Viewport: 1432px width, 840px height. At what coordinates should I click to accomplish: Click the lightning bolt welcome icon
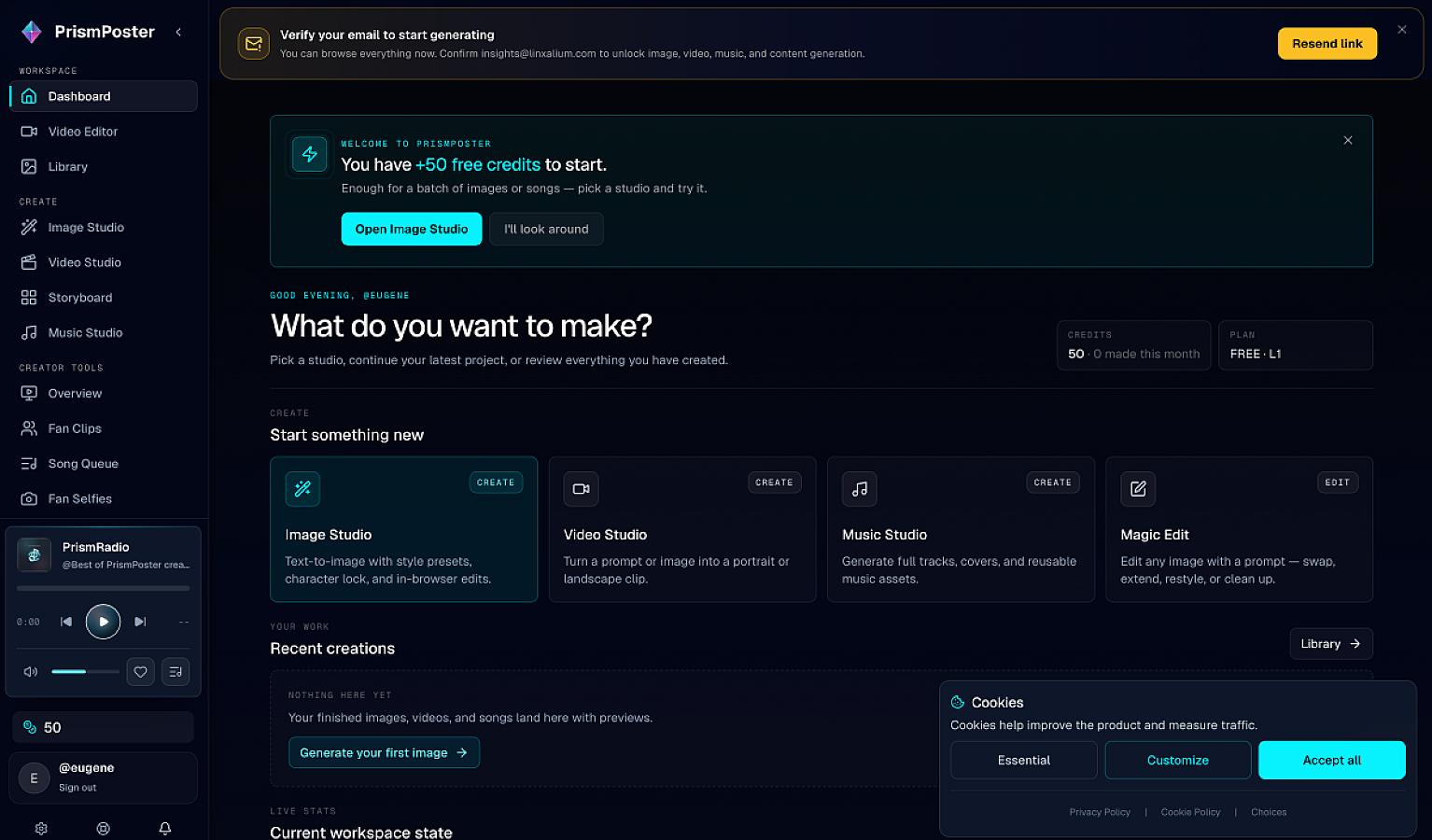coord(309,154)
